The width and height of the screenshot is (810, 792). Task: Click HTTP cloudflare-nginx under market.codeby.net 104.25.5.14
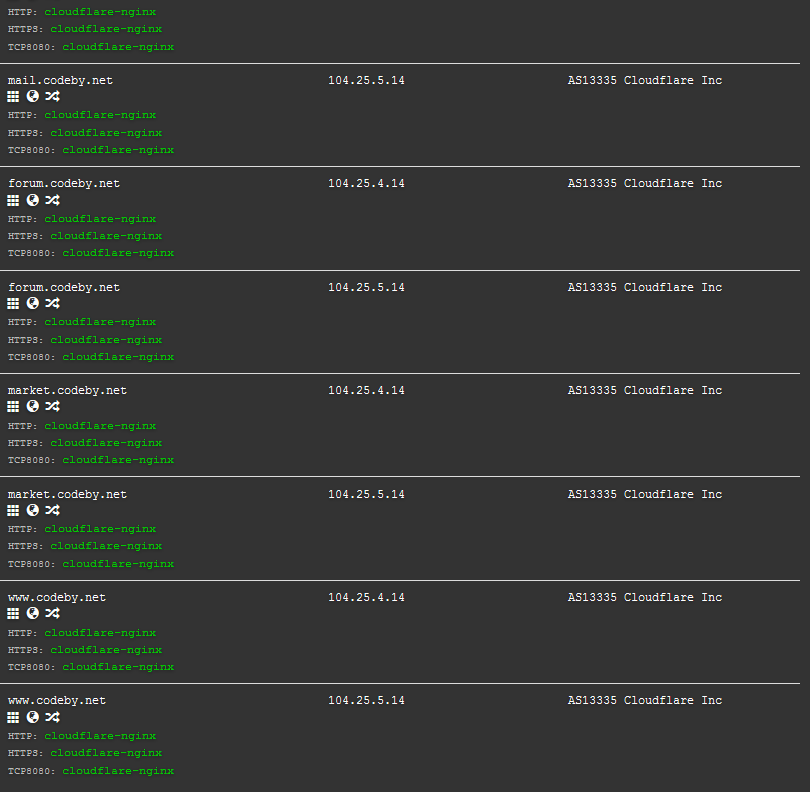tap(82, 529)
